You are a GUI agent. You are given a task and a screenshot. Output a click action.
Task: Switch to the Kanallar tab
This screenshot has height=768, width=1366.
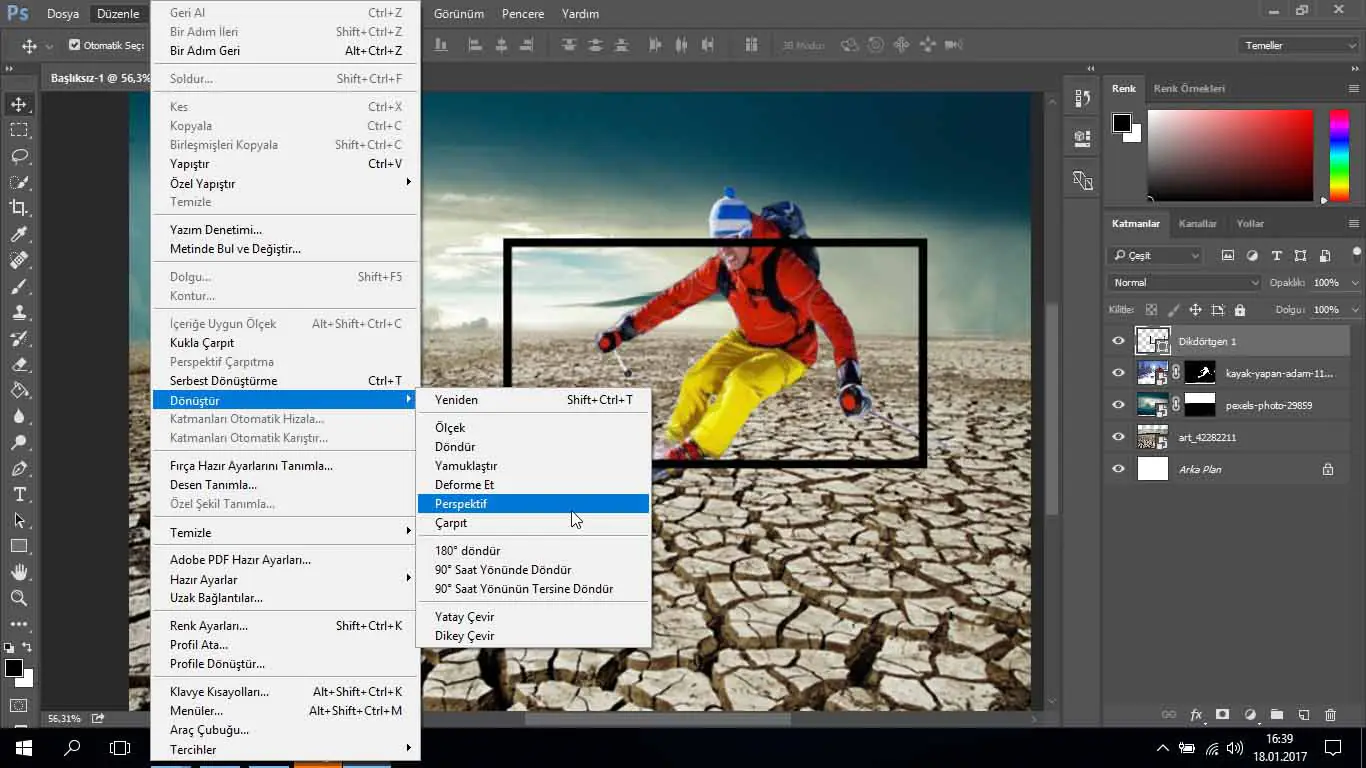1197,224
